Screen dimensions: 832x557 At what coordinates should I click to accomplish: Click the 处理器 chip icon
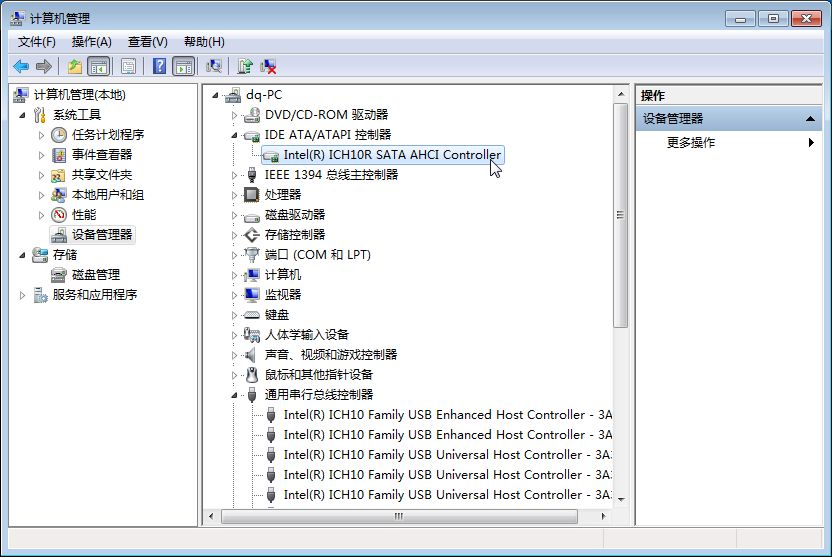click(x=252, y=195)
